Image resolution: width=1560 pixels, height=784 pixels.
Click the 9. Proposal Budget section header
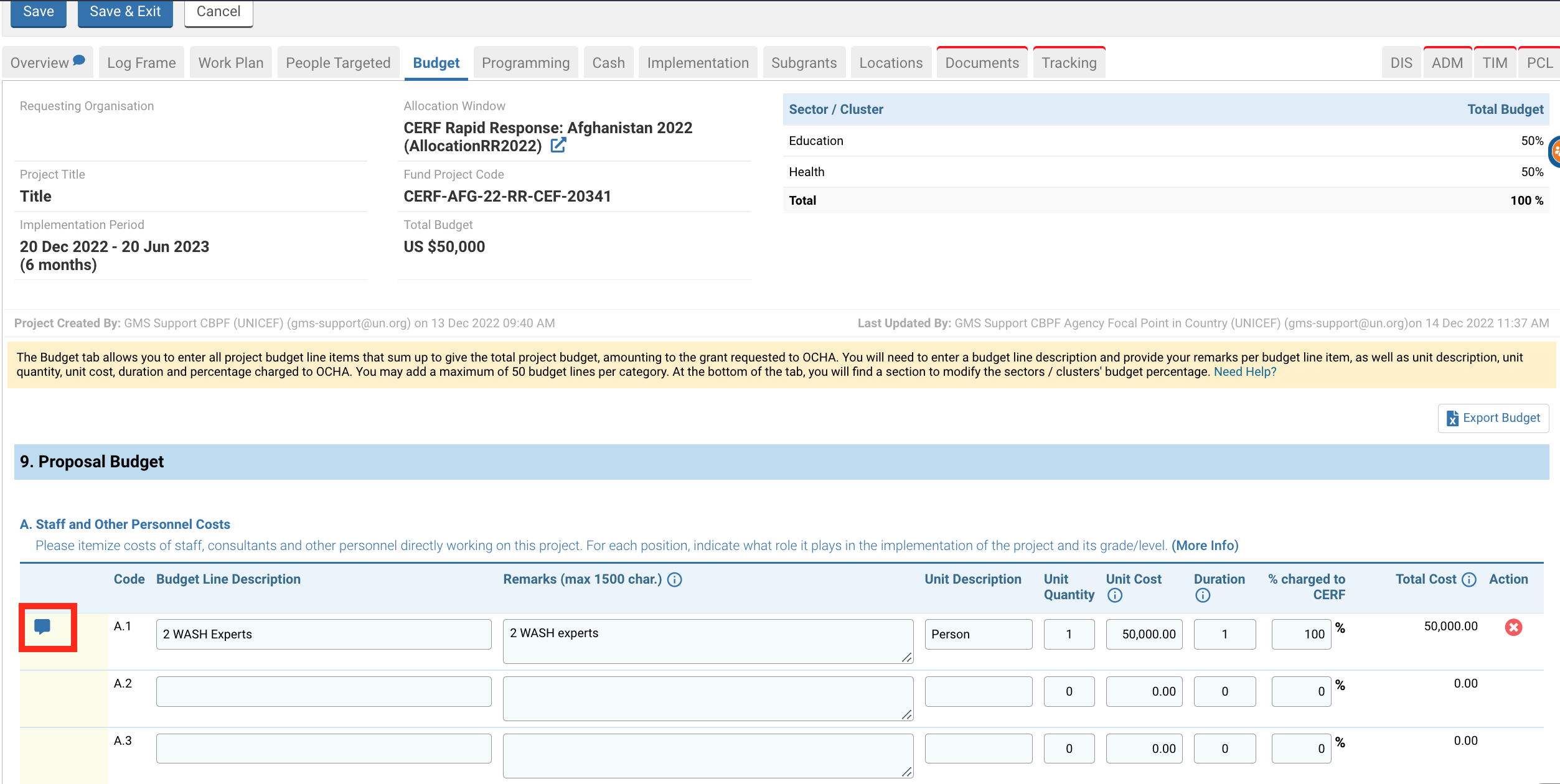point(781,462)
